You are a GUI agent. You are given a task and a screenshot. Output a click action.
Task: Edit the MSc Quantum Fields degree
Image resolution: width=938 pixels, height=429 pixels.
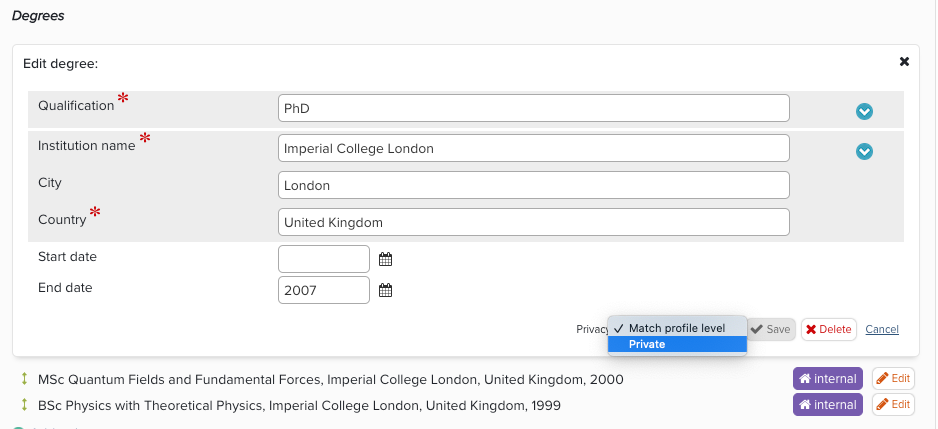coord(893,379)
